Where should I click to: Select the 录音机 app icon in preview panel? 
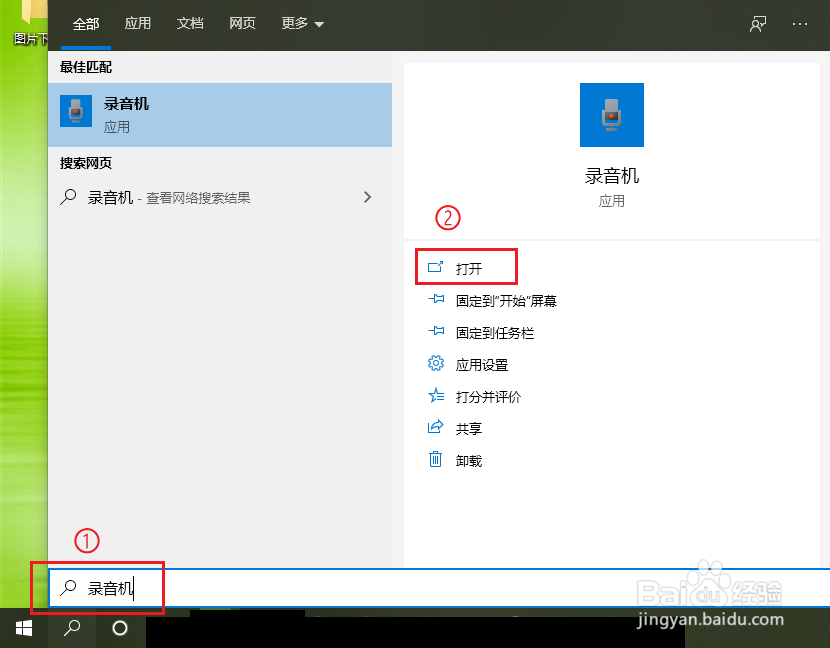click(x=611, y=114)
